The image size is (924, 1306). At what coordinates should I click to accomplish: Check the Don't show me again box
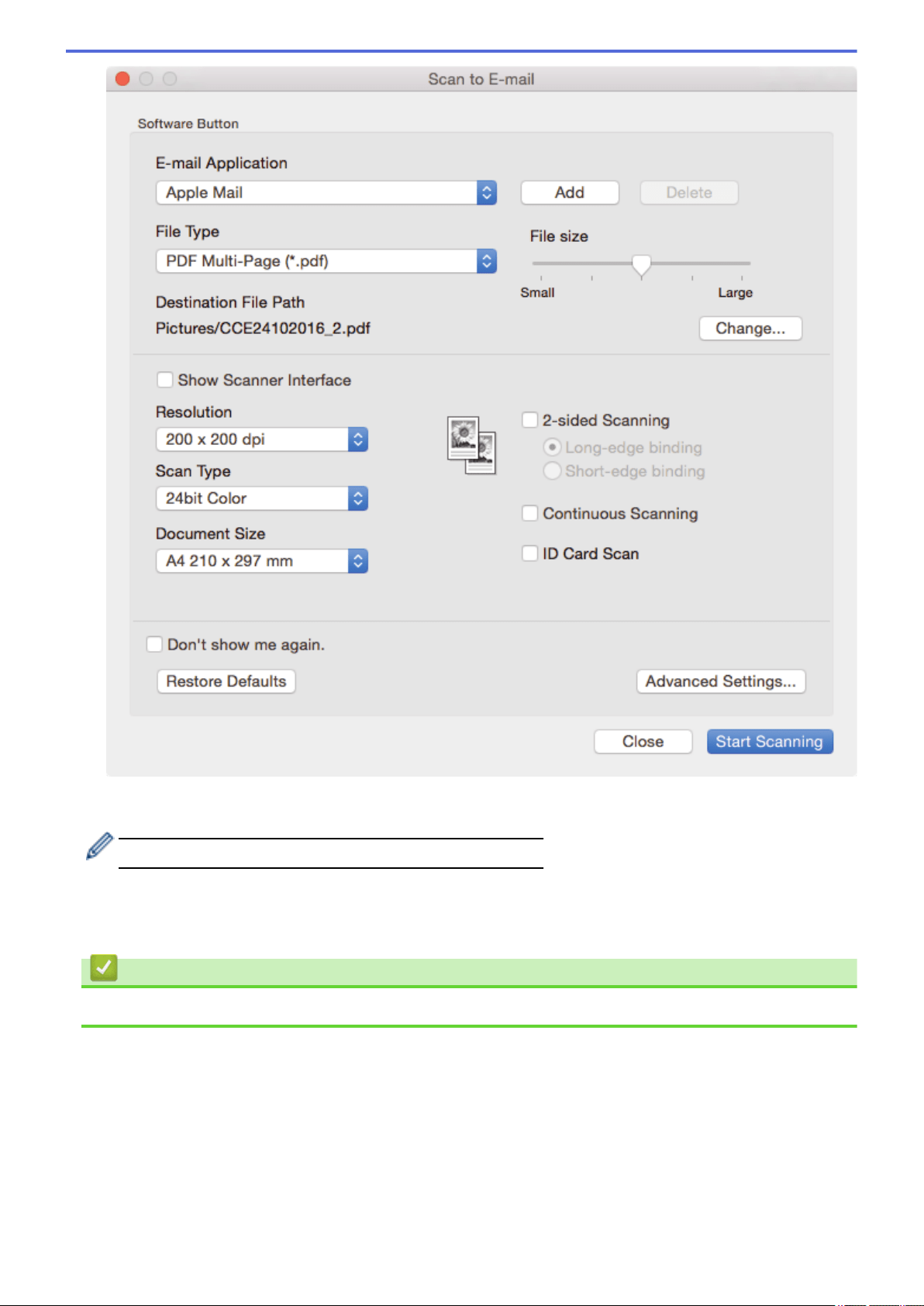(154, 644)
